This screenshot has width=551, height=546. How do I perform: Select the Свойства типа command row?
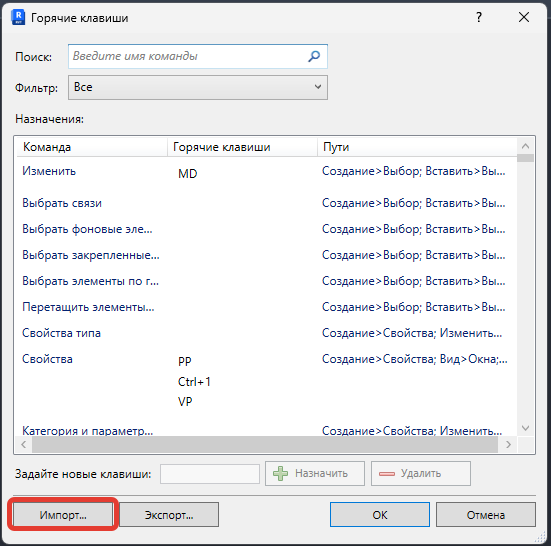point(266,333)
